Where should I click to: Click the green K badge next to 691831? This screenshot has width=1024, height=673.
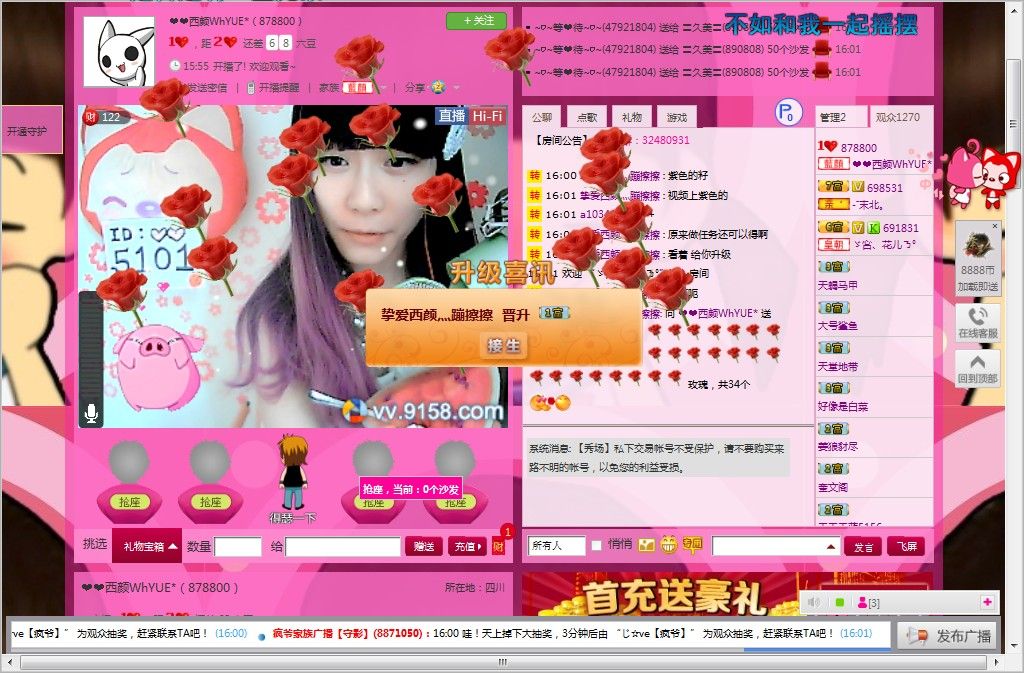tap(873, 228)
